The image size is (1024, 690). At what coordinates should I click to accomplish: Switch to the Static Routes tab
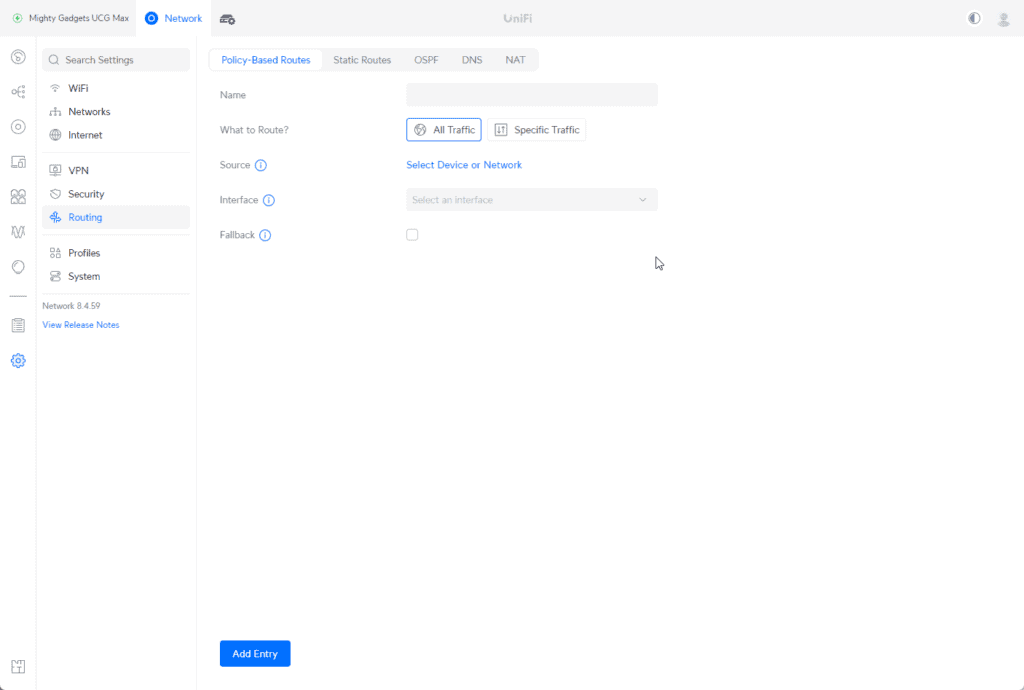[x=362, y=60]
